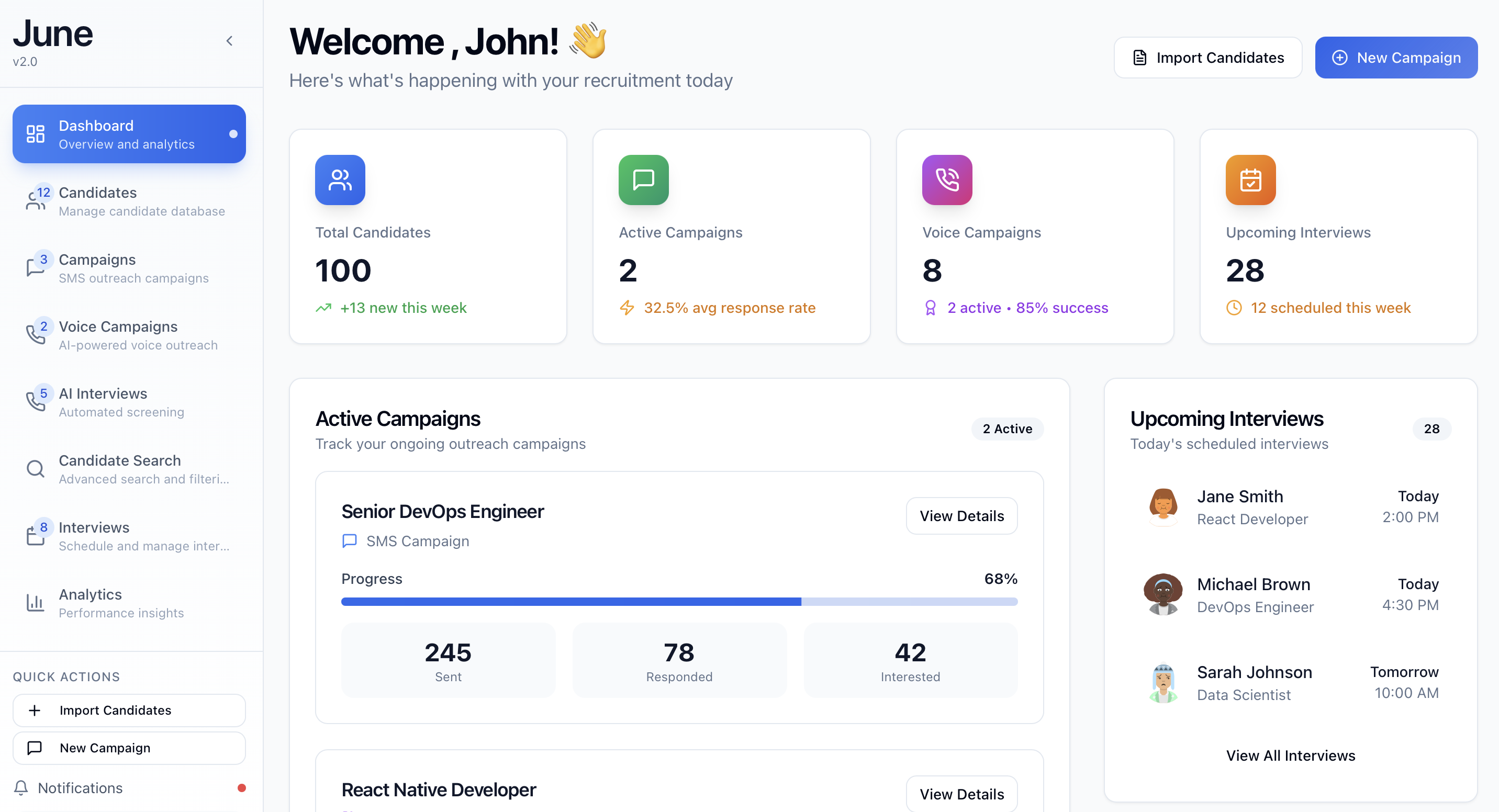
Task: Click Michael Brown's avatar
Action: coord(1162,594)
